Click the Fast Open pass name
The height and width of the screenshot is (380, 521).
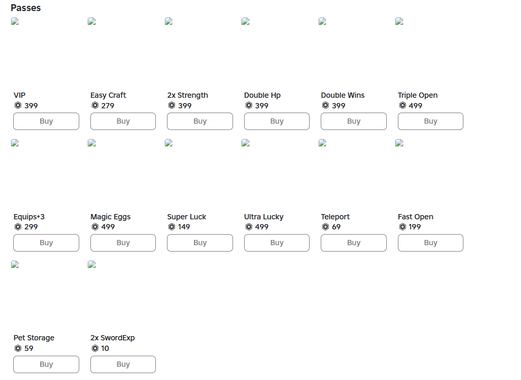click(415, 217)
